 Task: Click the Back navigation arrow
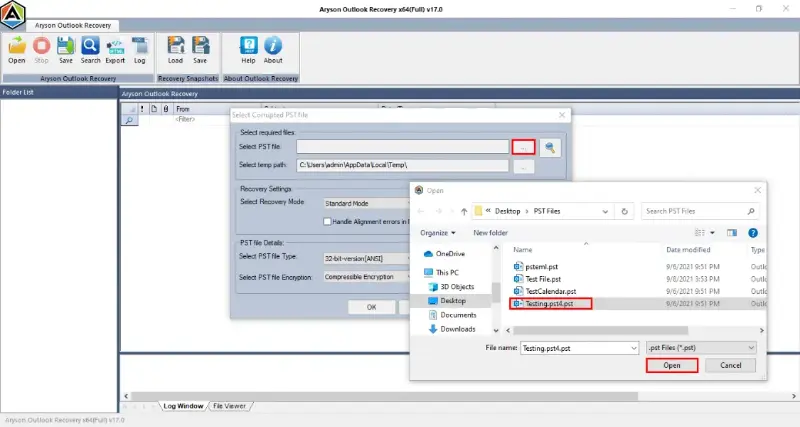point(421,211)
